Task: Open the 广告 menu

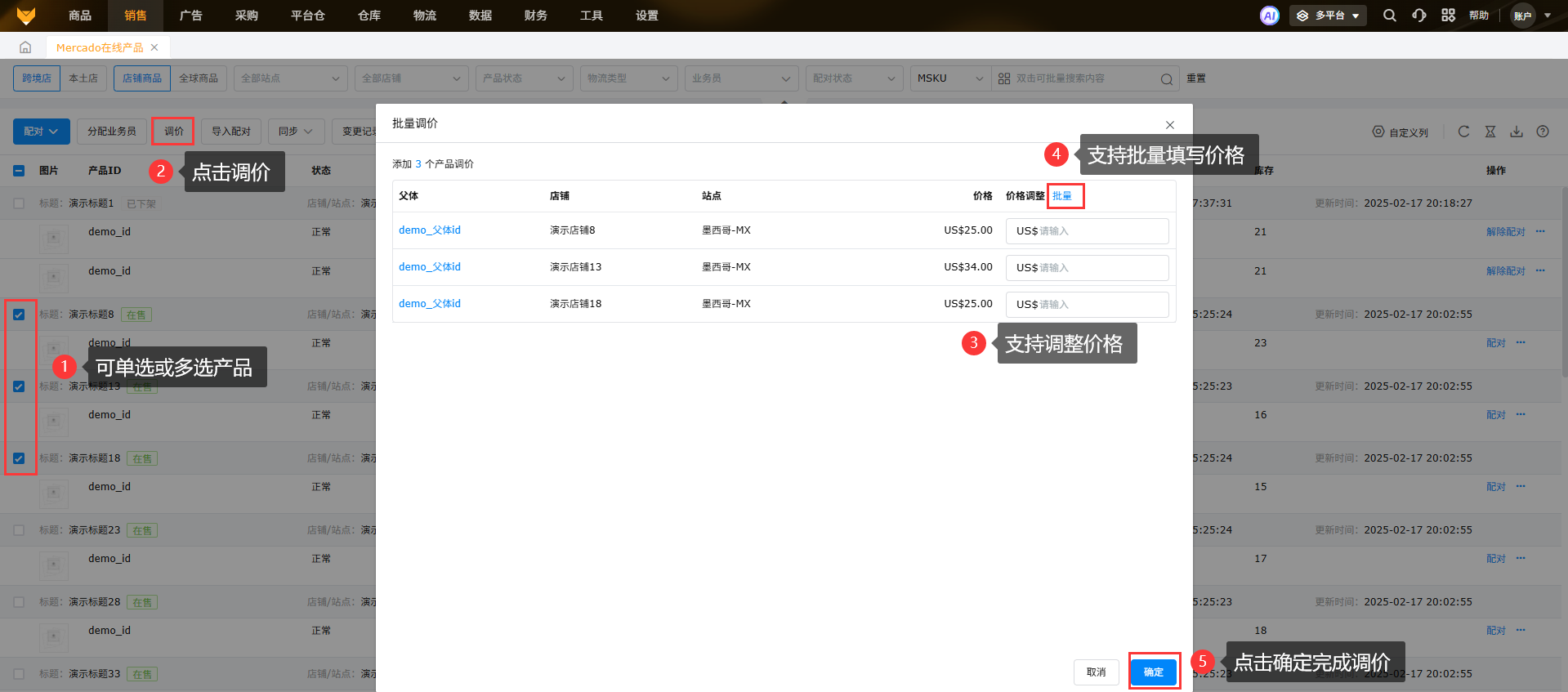Action: [191, 16]
